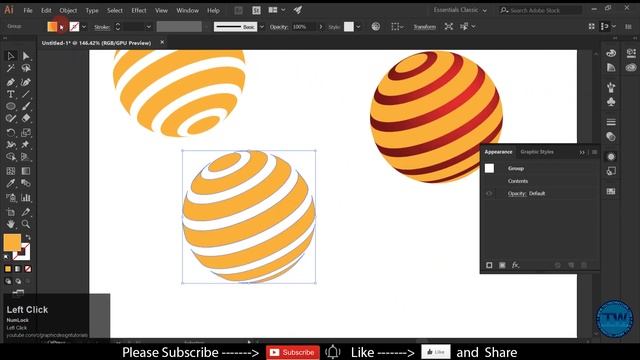640x360 pixels.
Task: Select the Artboard tool
Action: 11,212
